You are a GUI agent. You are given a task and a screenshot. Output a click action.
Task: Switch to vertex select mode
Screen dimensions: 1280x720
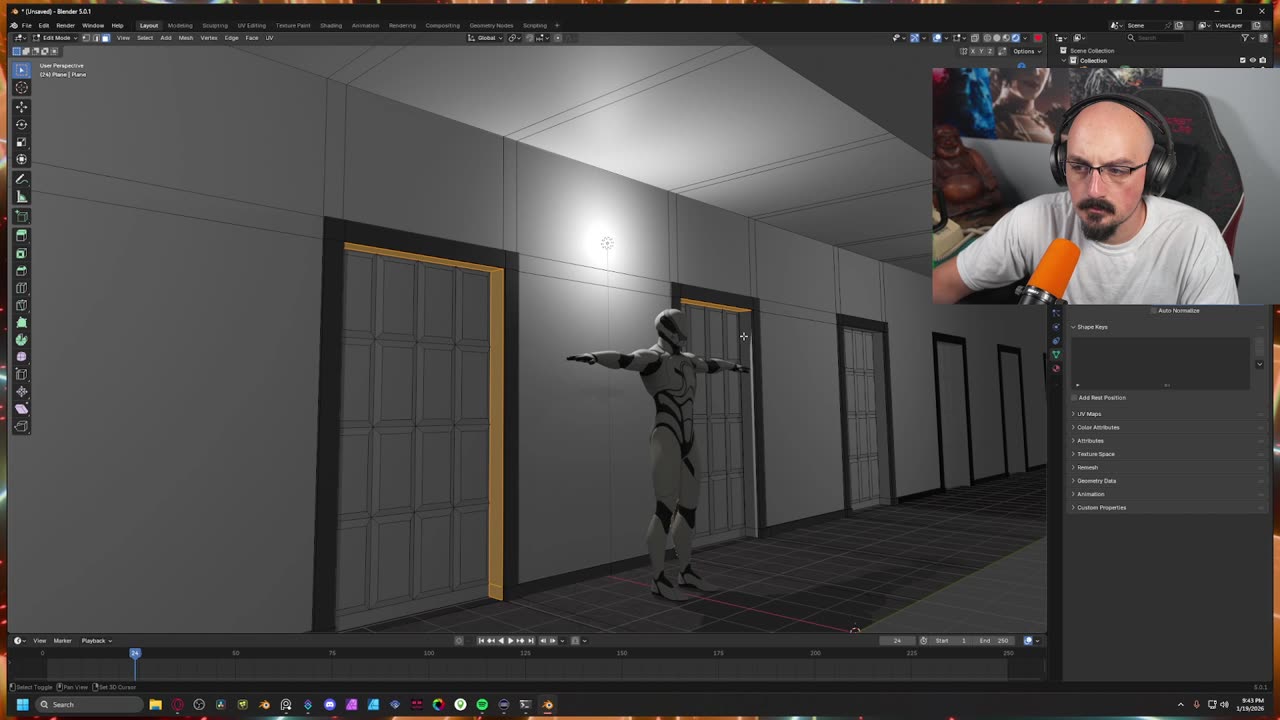pyautogui.click(x=86, y=38)
